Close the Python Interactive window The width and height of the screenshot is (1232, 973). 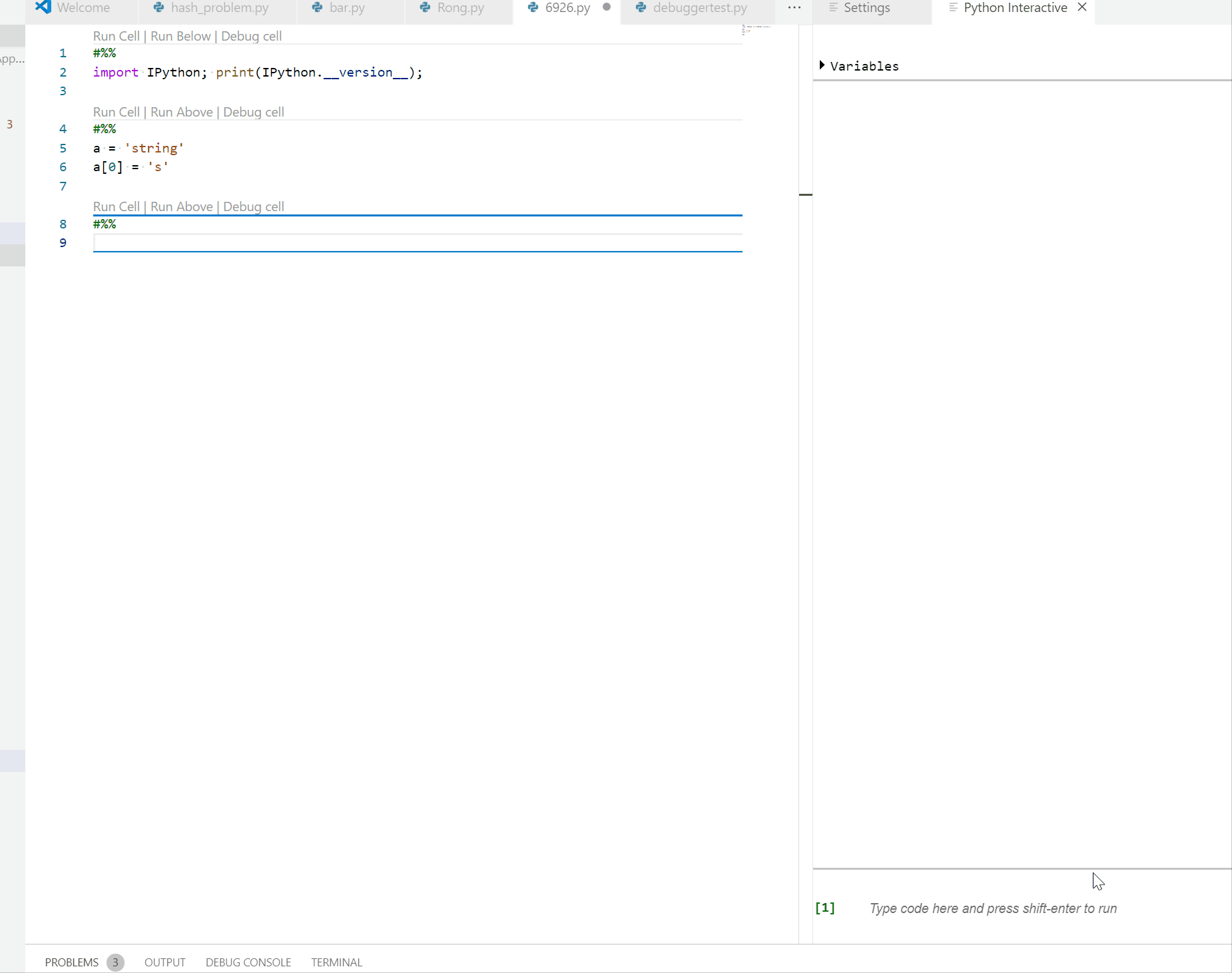(x=1081, y=8)
